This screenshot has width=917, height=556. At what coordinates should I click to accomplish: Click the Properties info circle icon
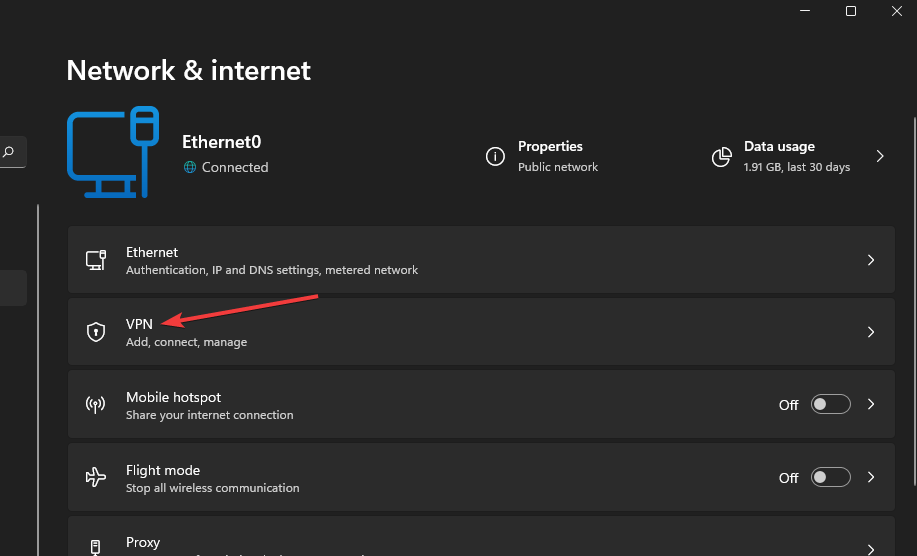pos(495,156)
